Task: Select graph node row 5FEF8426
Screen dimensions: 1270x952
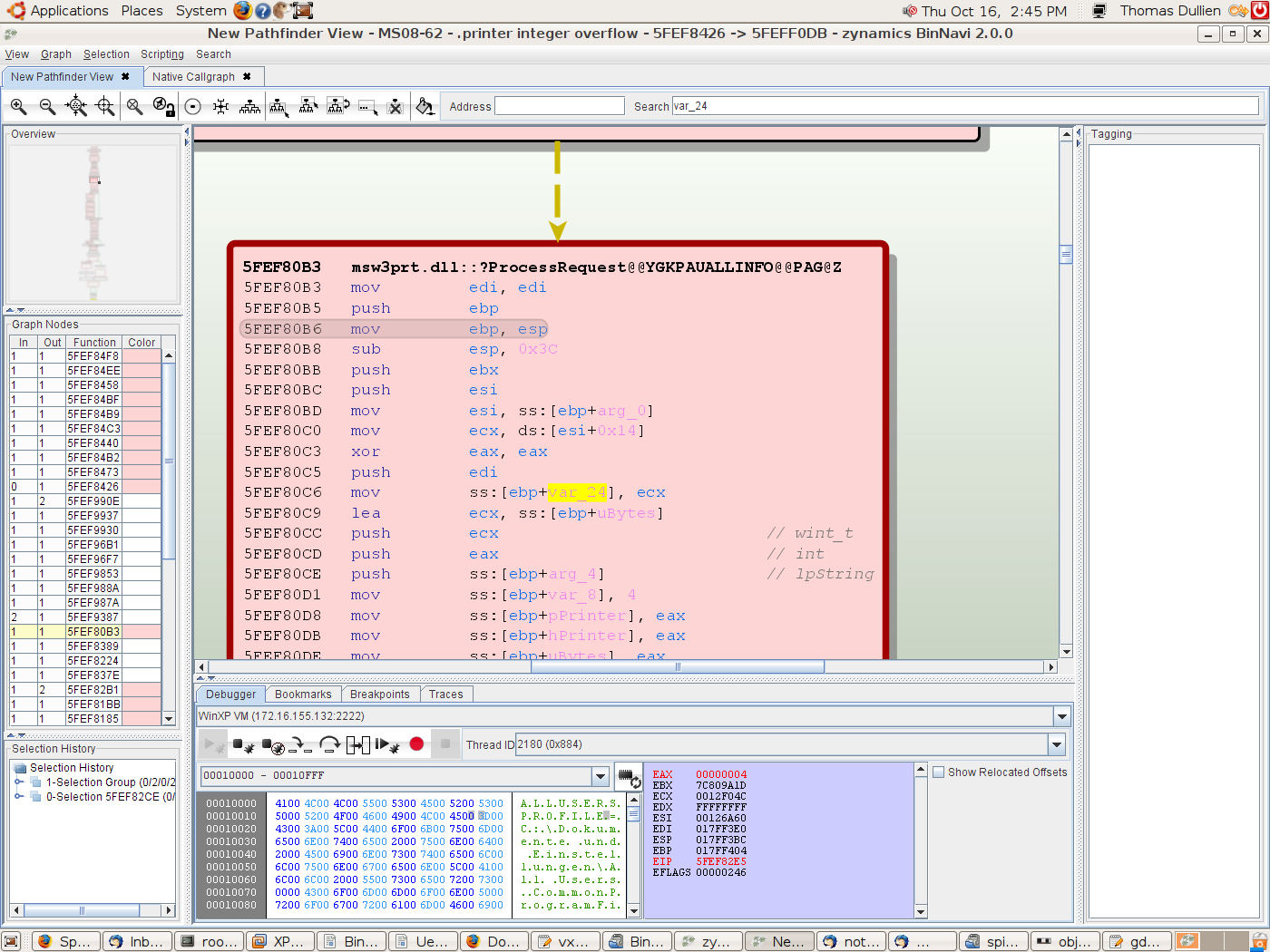Action: [85, 487]
